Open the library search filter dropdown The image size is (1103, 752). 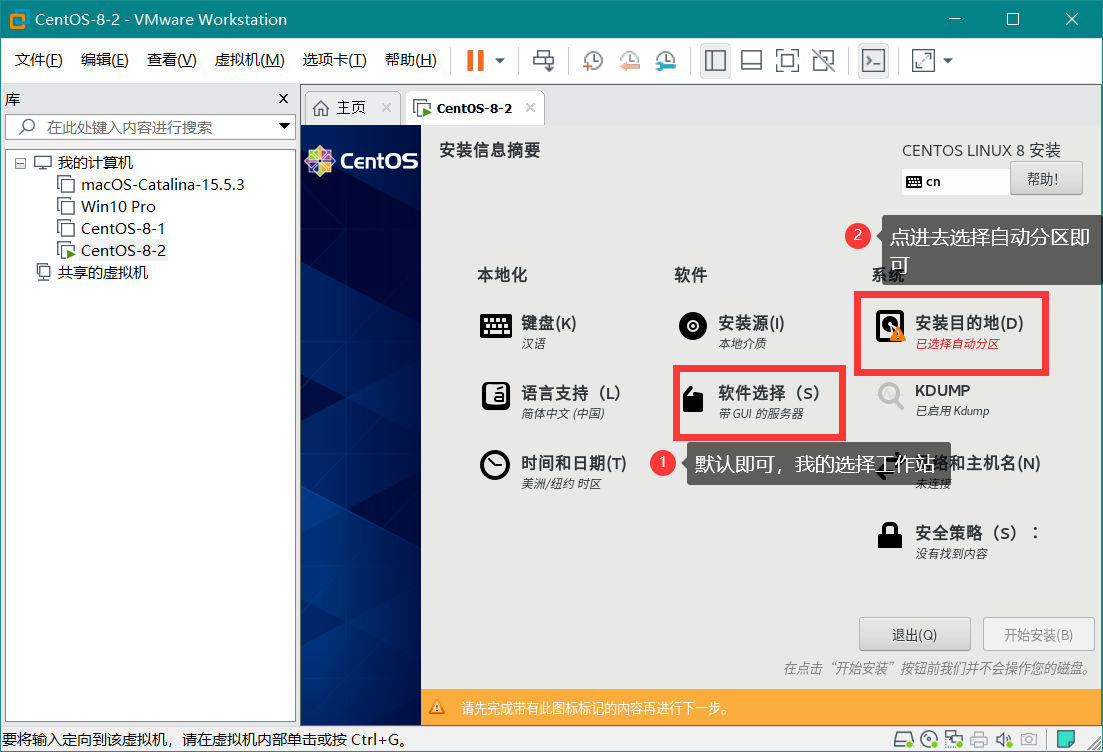(284, 127)
